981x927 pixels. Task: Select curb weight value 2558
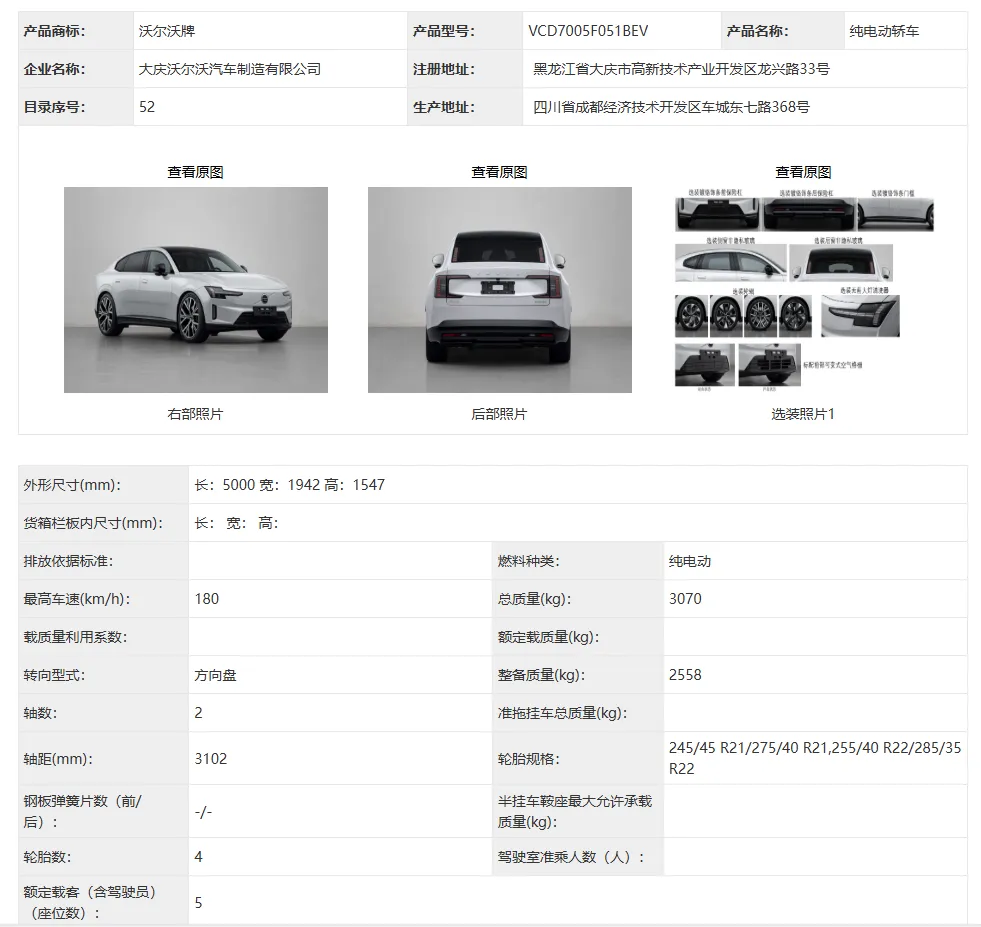685,675
